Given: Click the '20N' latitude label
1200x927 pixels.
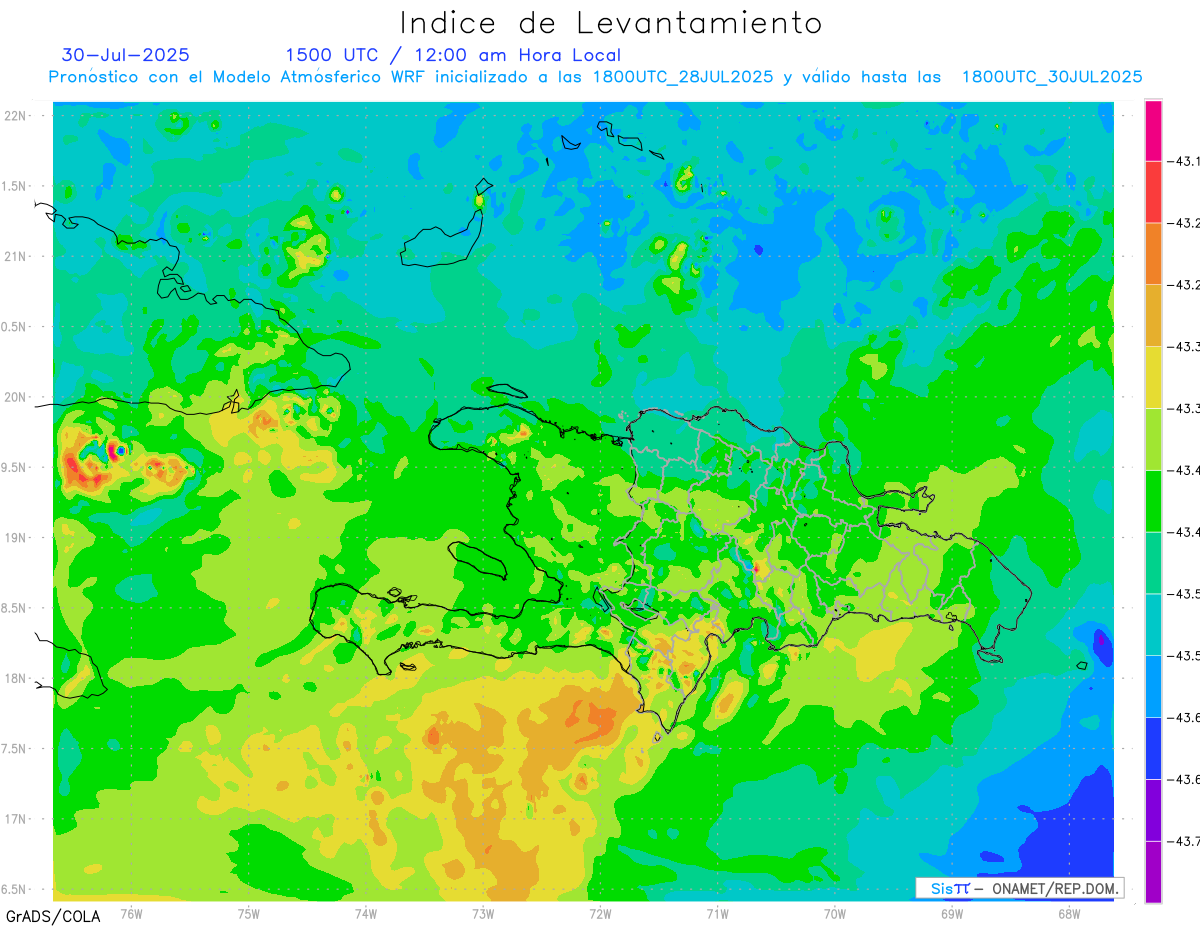Looking at the screenshot, I should tap(17, 397).
